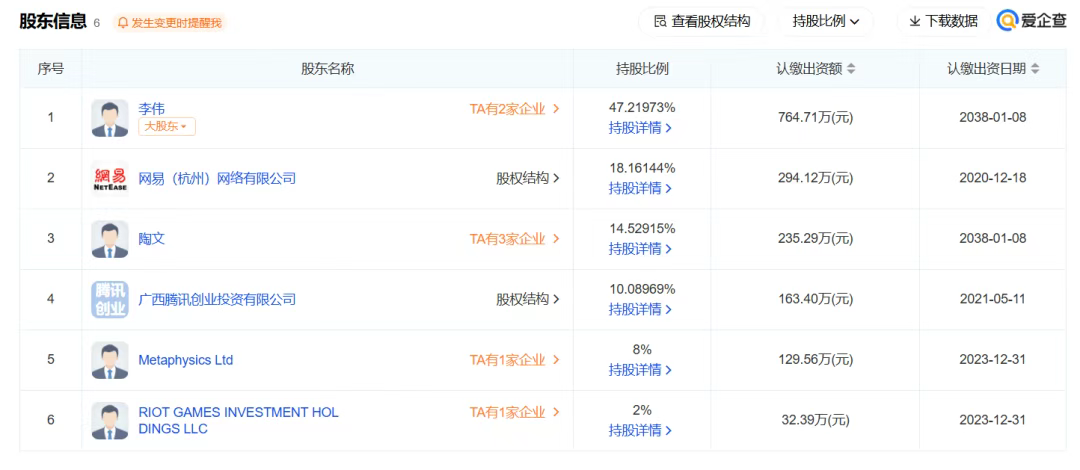Click the 股东名称 column header
This screenshot has width=1080, height=470.
pos(327,69)
